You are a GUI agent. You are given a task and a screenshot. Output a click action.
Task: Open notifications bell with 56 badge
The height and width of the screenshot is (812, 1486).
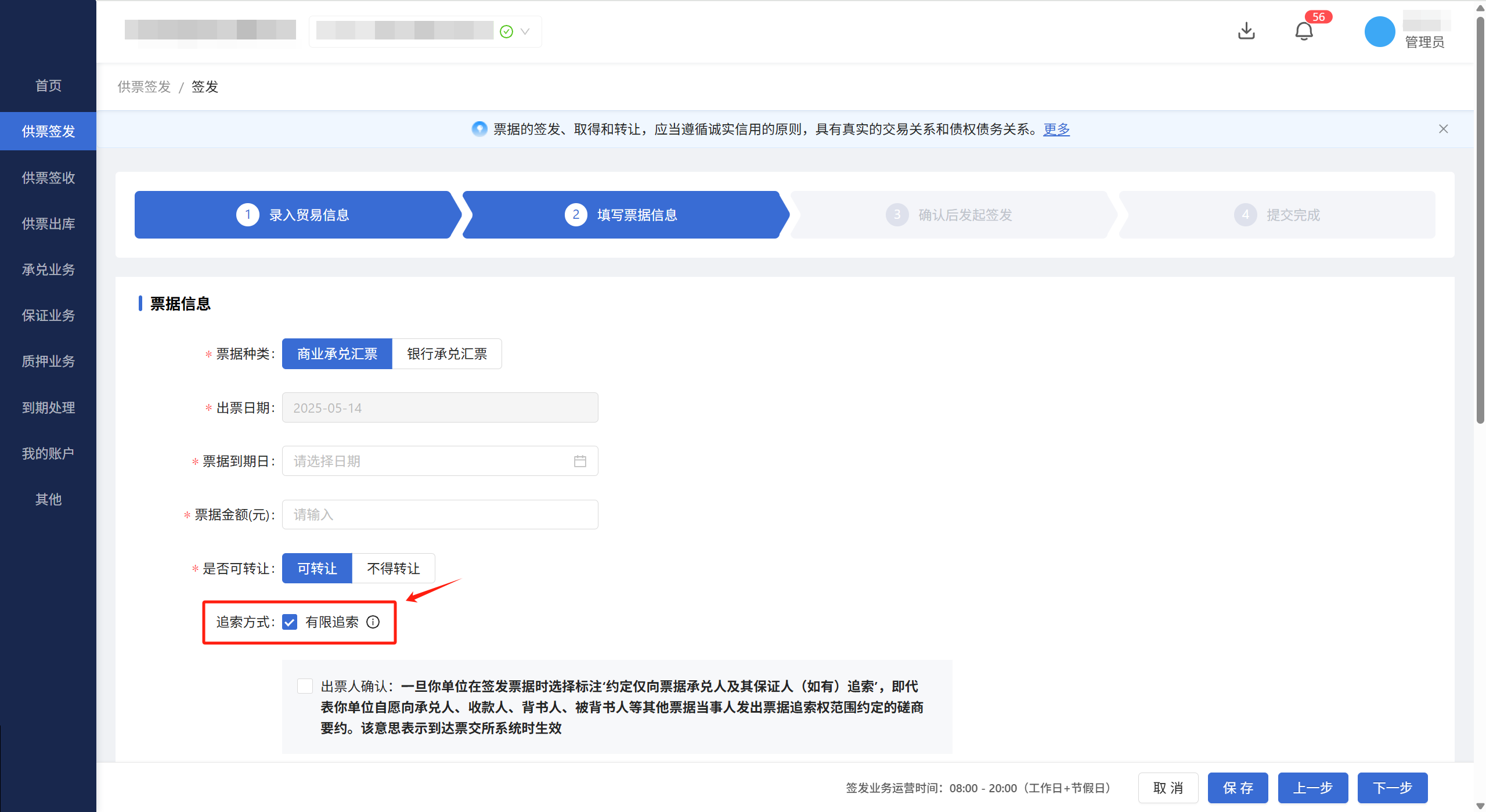[1304, 31]
